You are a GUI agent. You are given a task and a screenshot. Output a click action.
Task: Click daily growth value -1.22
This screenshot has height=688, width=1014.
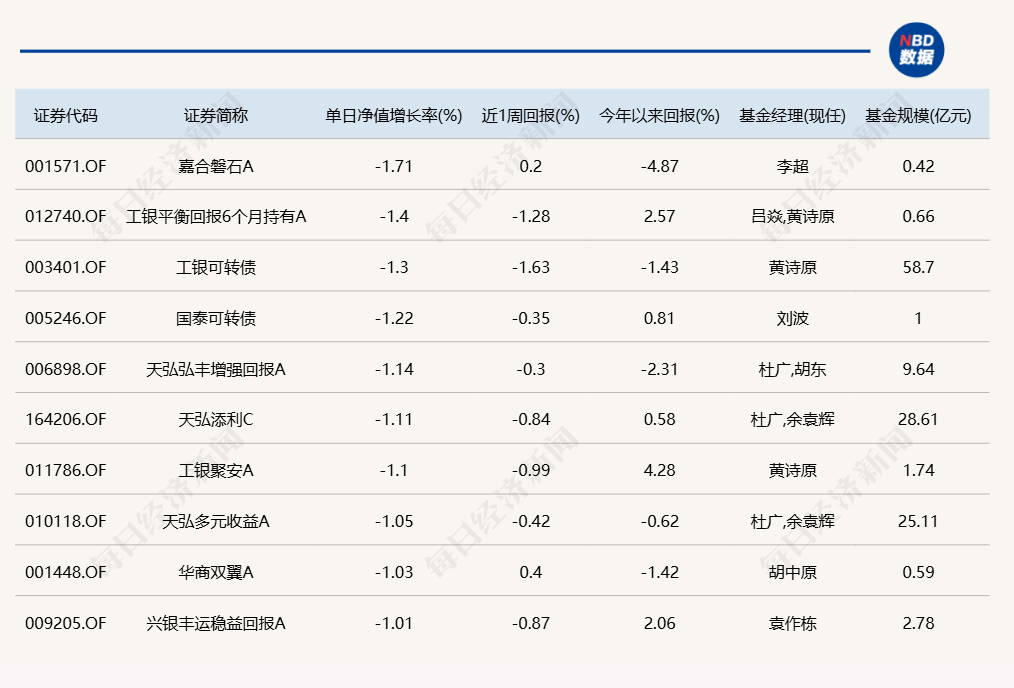tap(394, 318)
